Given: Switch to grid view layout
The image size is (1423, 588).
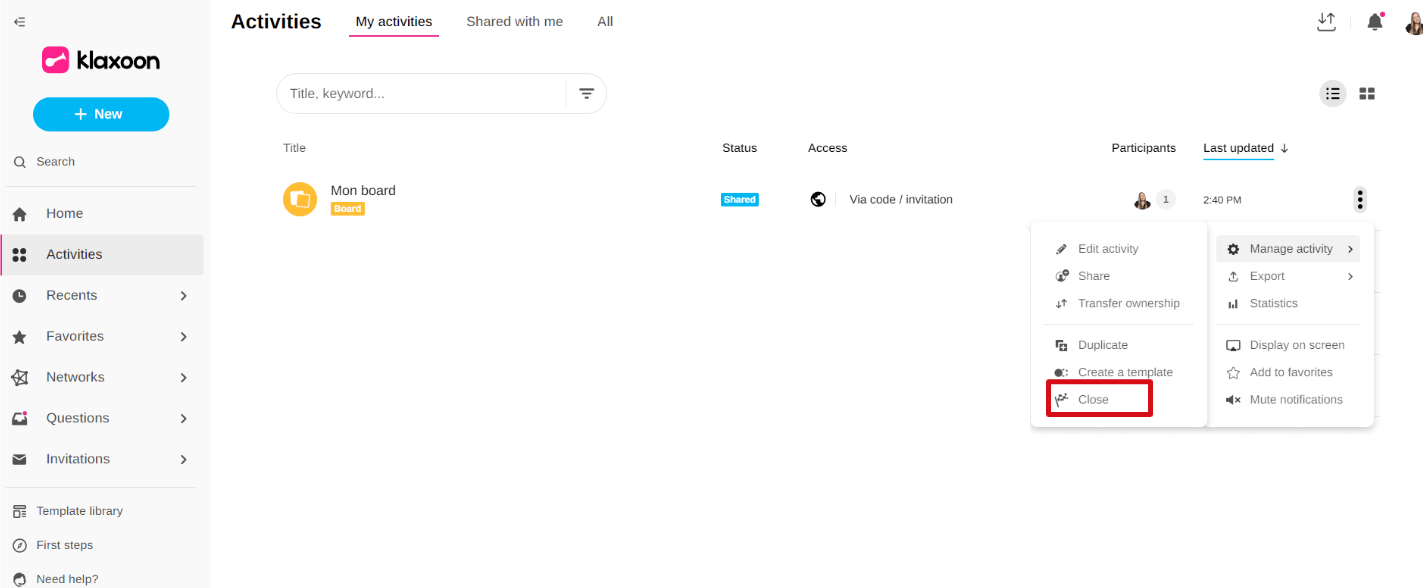Looking at the screenshot, I should [x=1367, y=93].
